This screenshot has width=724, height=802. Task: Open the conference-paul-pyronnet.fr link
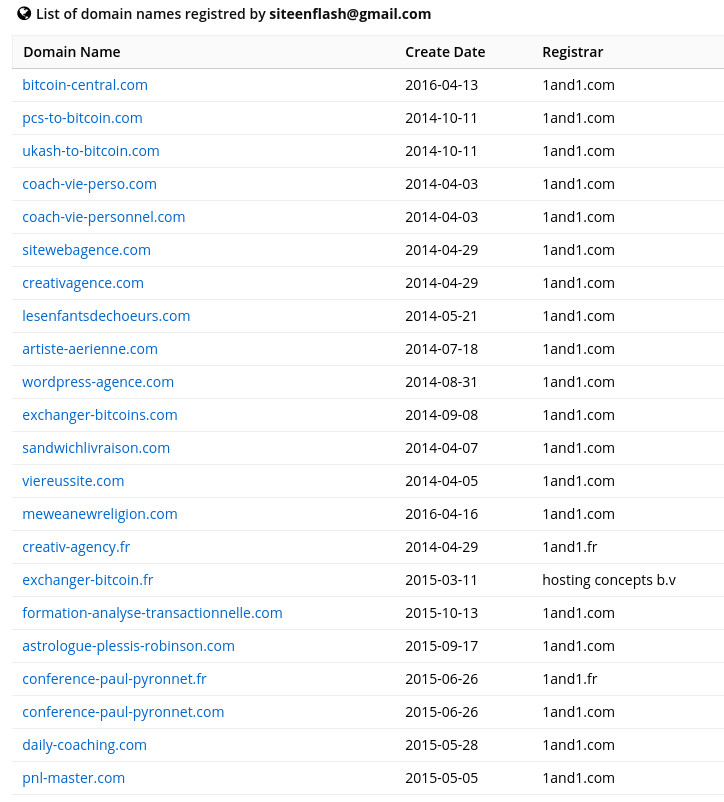point(115,679)
